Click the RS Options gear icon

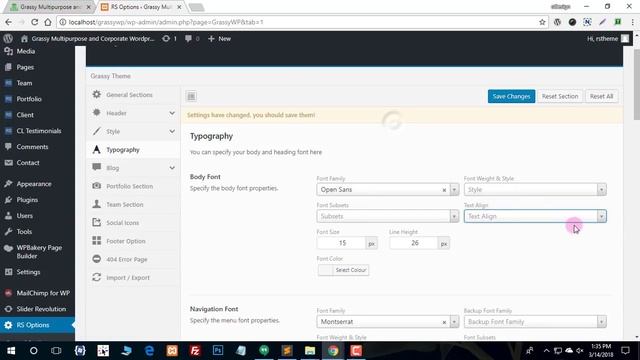[x=8, y=325]
